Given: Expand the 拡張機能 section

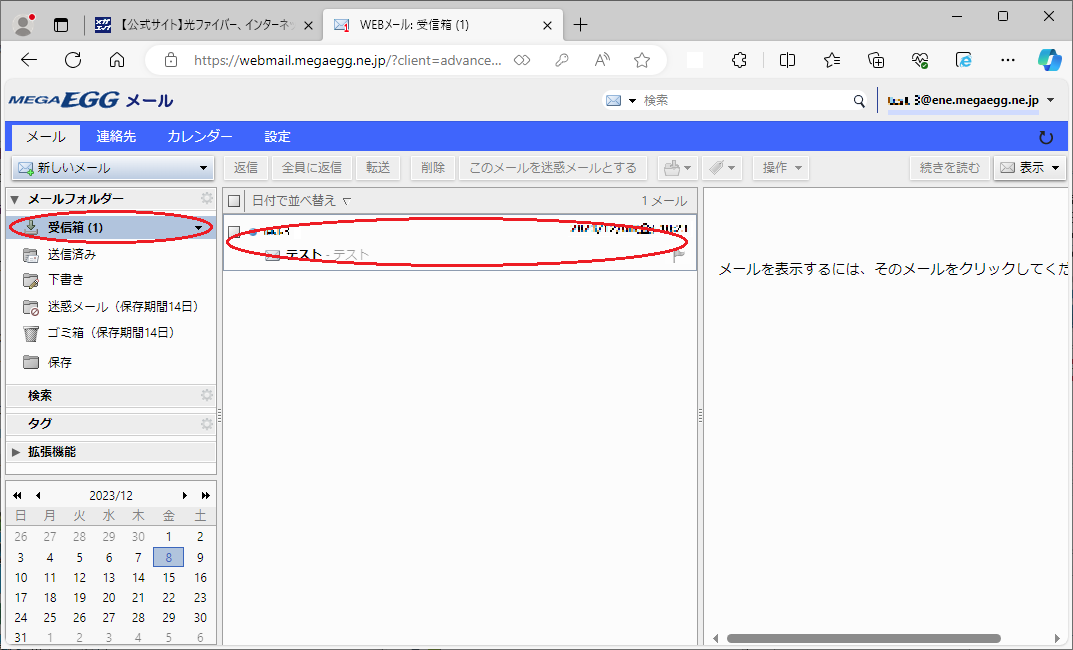Looking at the screenshot, I should [x=15, y=452].
